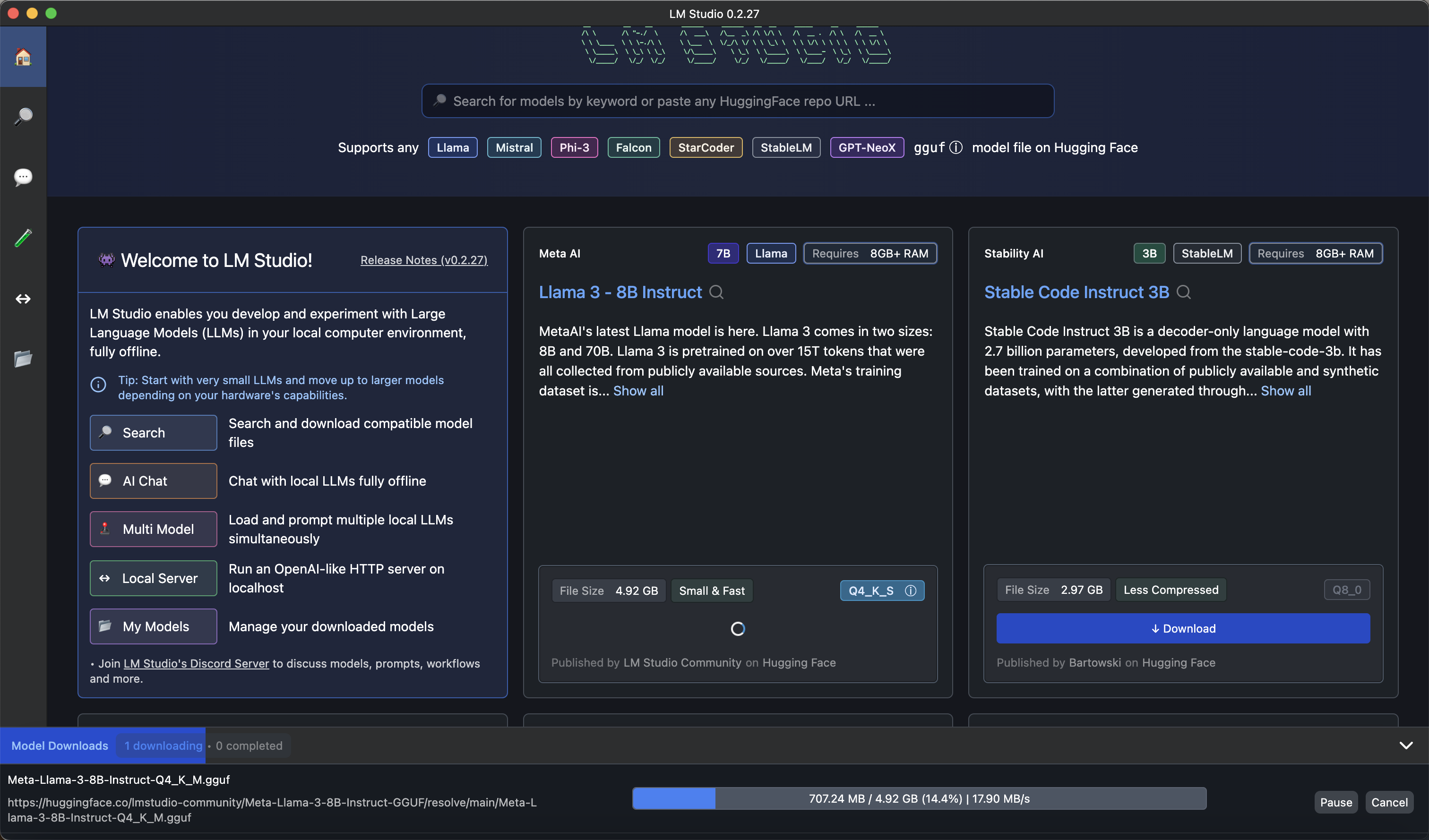Click the model search input field

click(x=738, y=101)
